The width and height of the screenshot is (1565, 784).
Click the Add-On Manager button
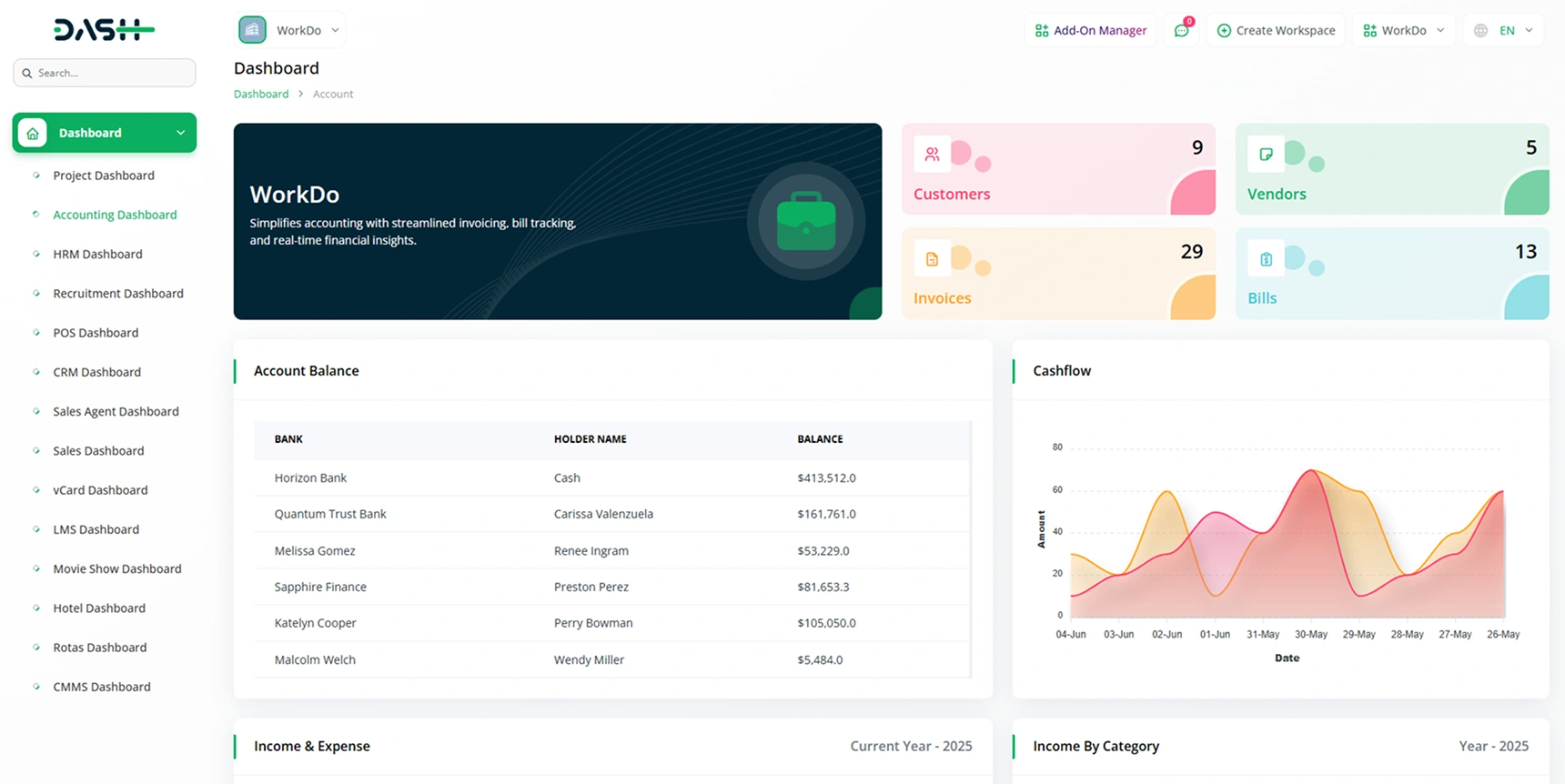tap(1090, 31)
